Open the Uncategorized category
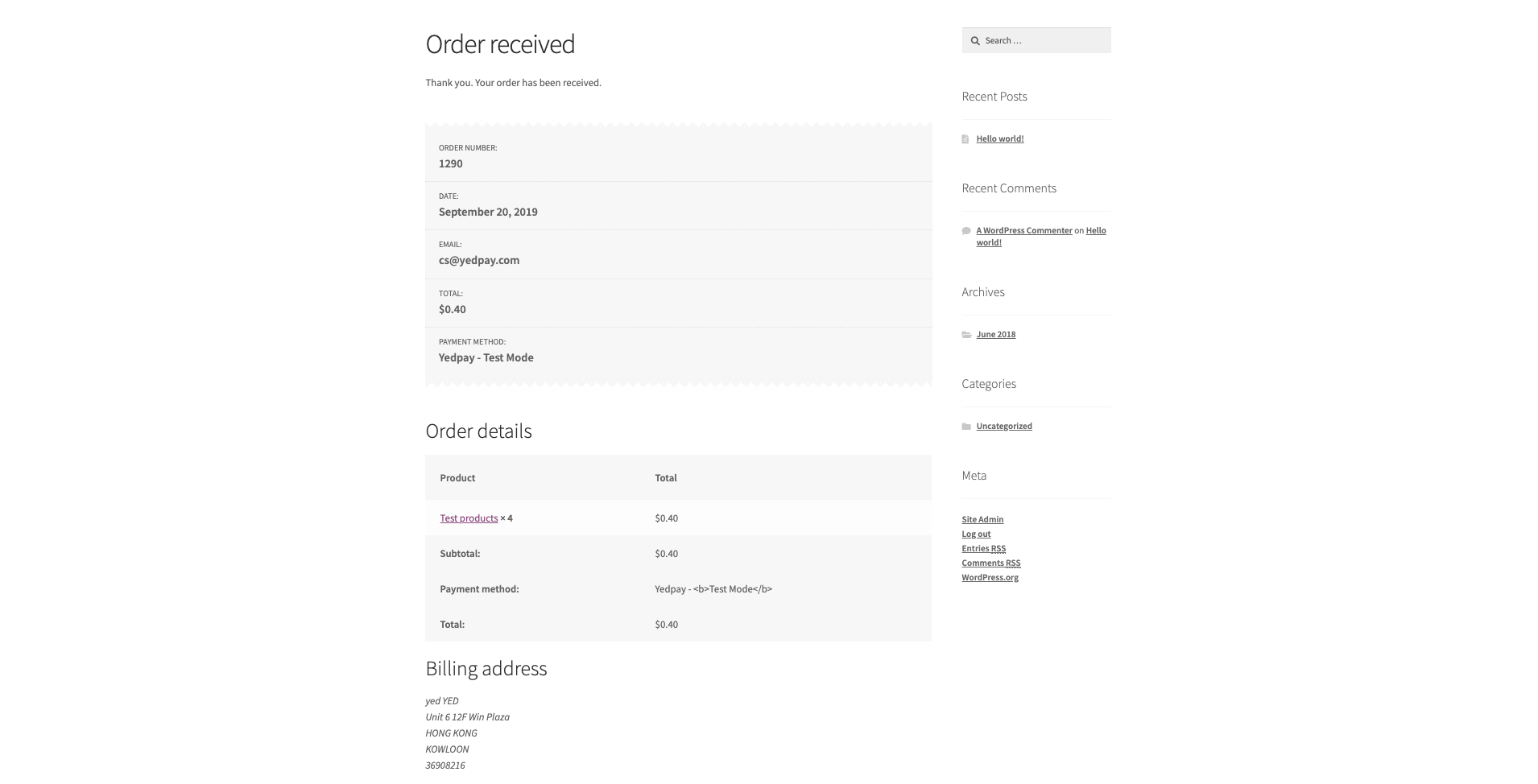 [1003, 427]
